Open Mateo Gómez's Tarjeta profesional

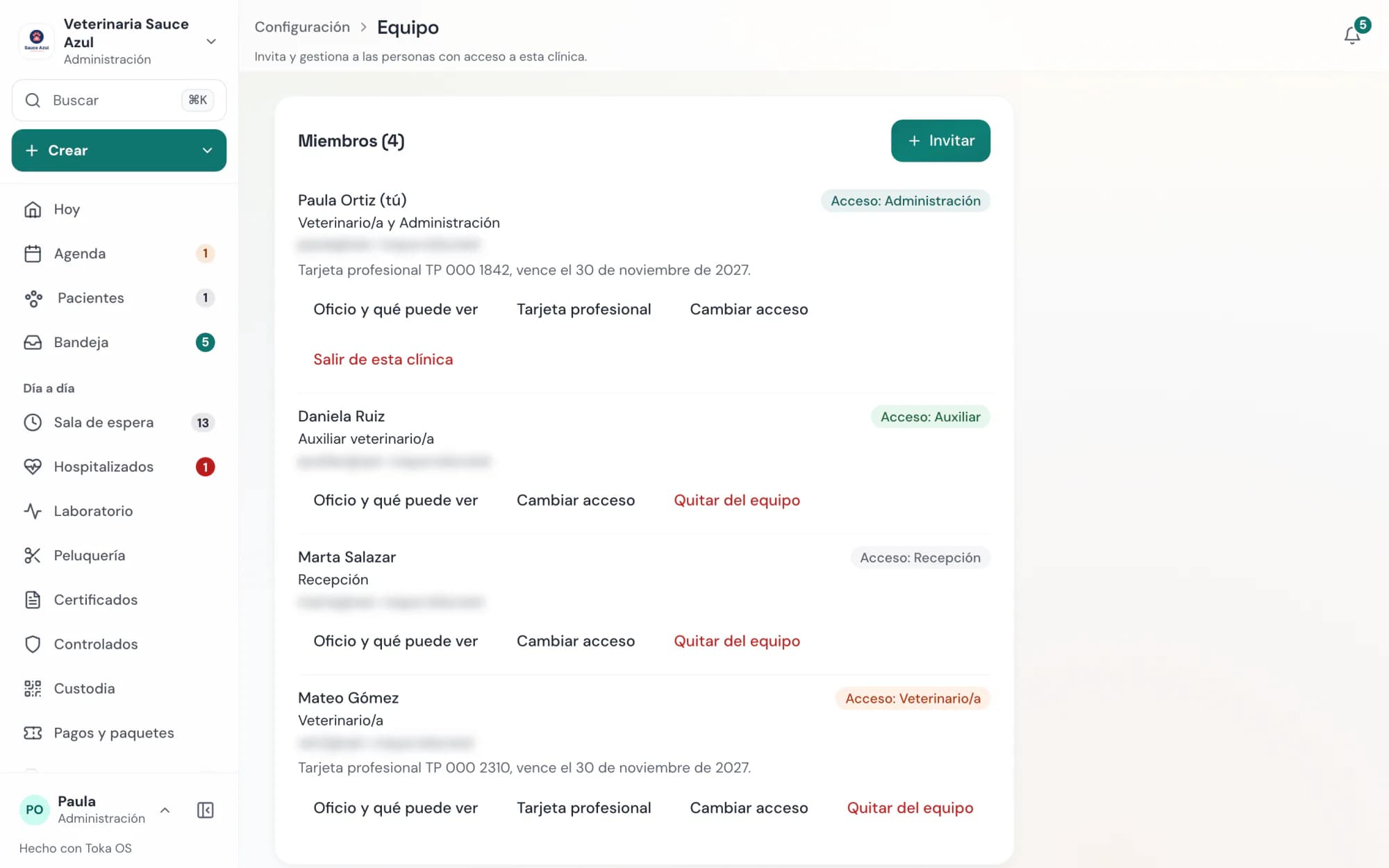(583, 808)
